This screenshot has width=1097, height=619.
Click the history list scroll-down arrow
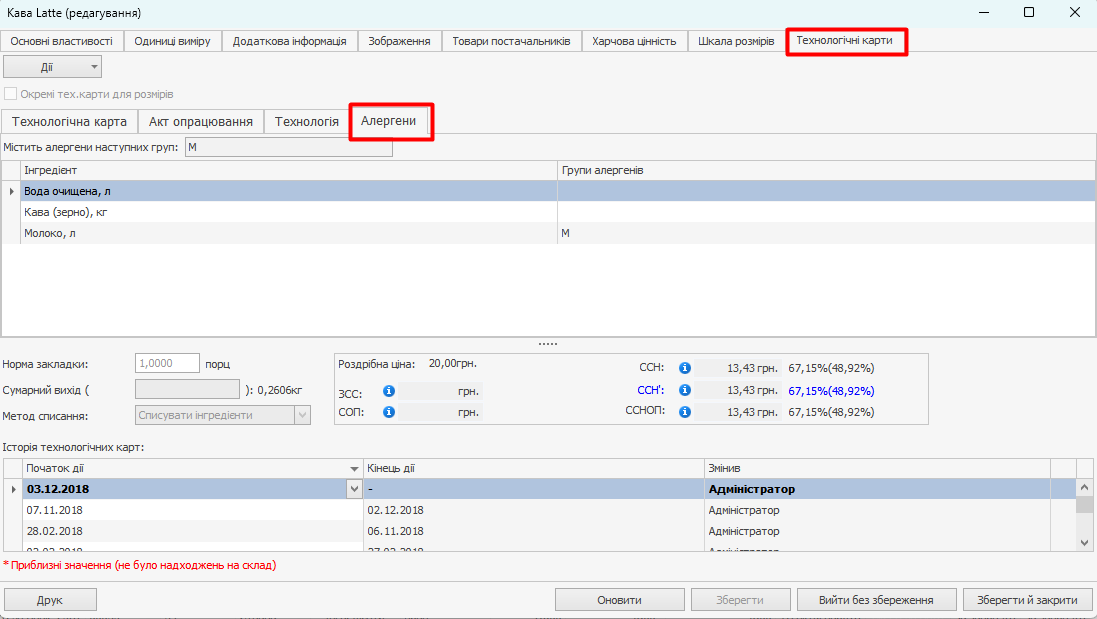pos(1085,541)
